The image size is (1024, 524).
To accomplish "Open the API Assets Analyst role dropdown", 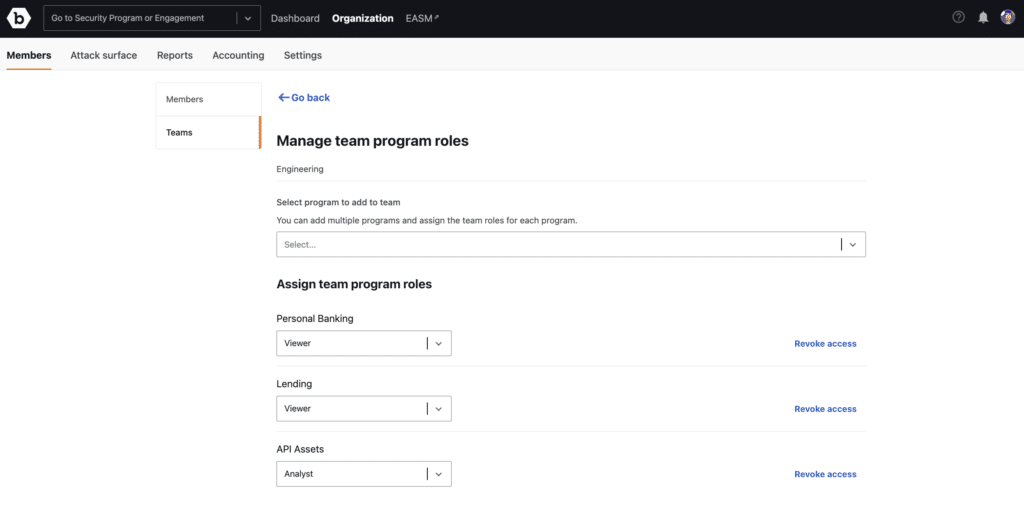I will [363, 474].
